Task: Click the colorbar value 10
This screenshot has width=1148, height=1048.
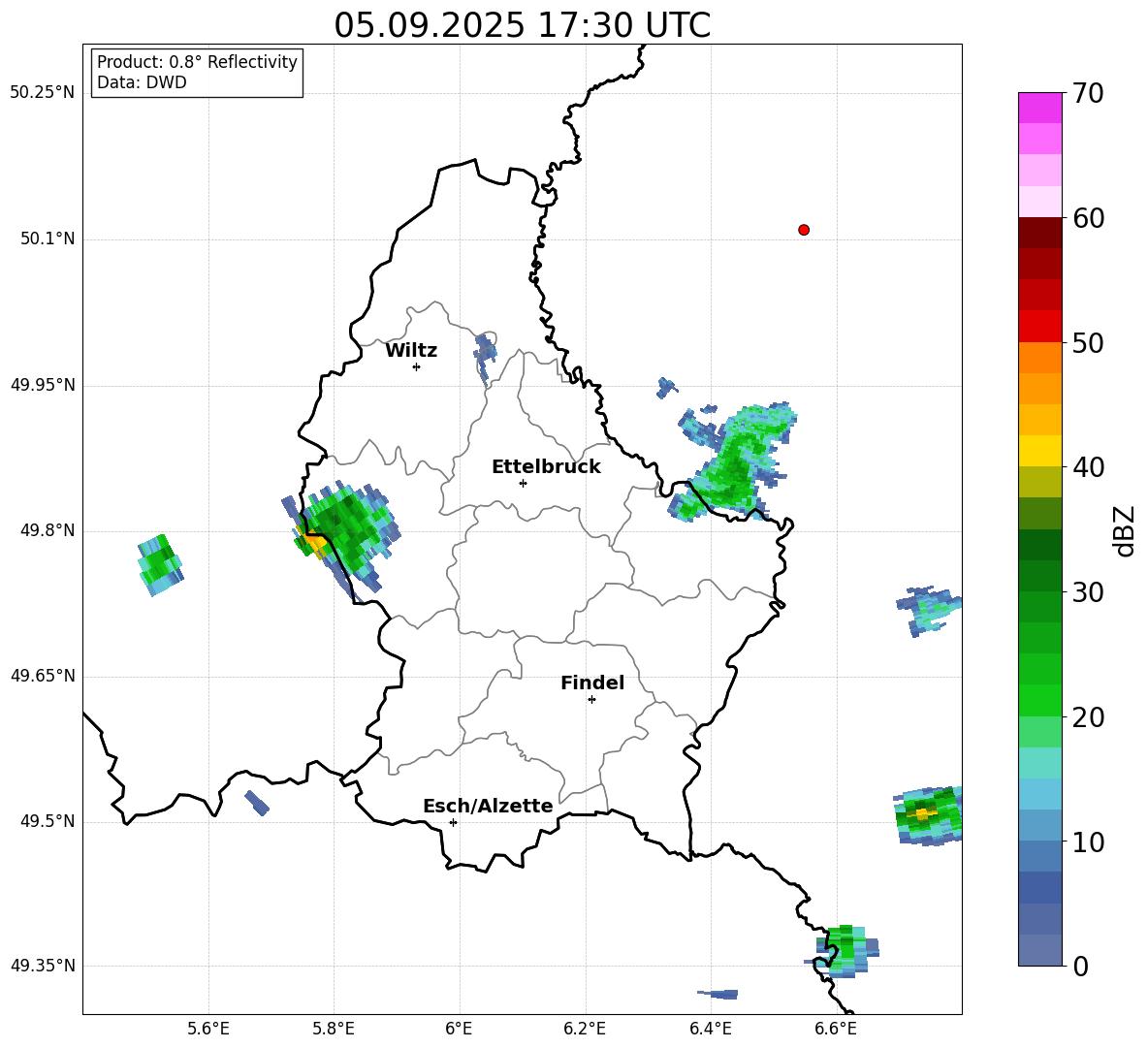Action: (x=1088, y=842)
